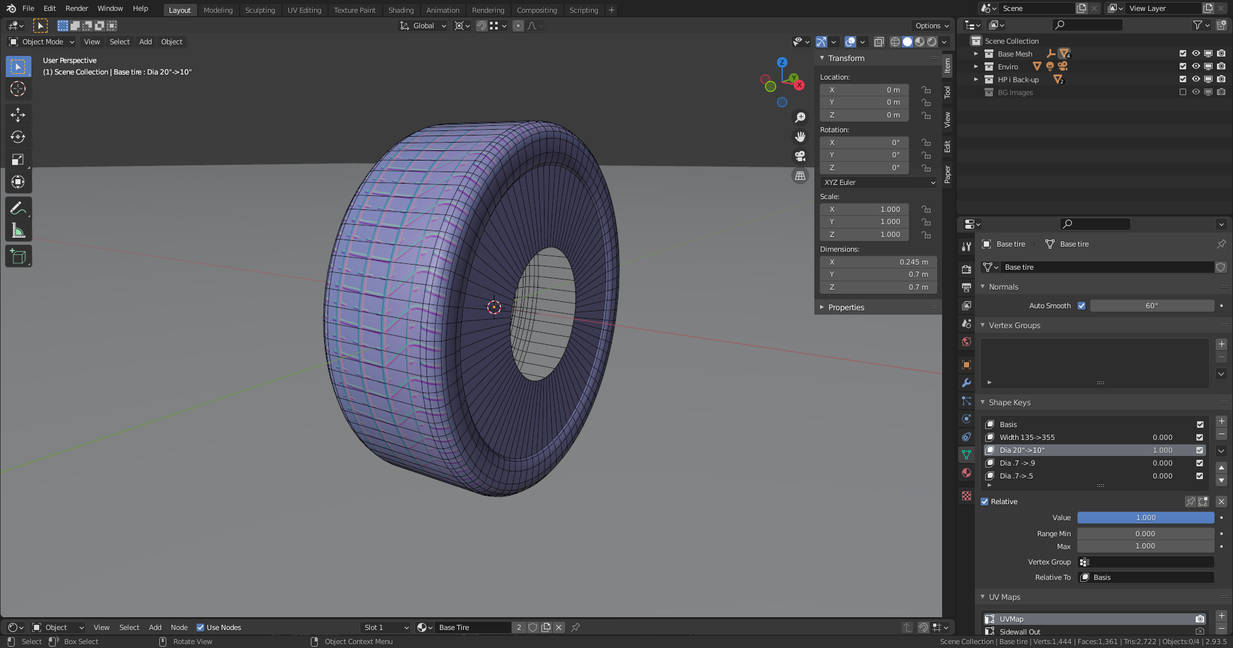The height and width of the screenshot is (648, 1233).
Task: Activate the Annotate tool
Action: [18, 208]
